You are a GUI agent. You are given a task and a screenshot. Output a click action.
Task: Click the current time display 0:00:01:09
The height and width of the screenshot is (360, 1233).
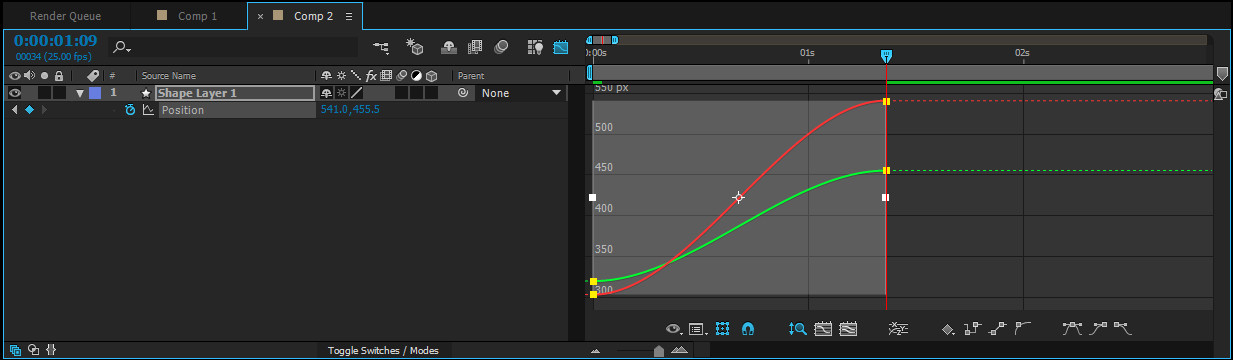[55, 41]
